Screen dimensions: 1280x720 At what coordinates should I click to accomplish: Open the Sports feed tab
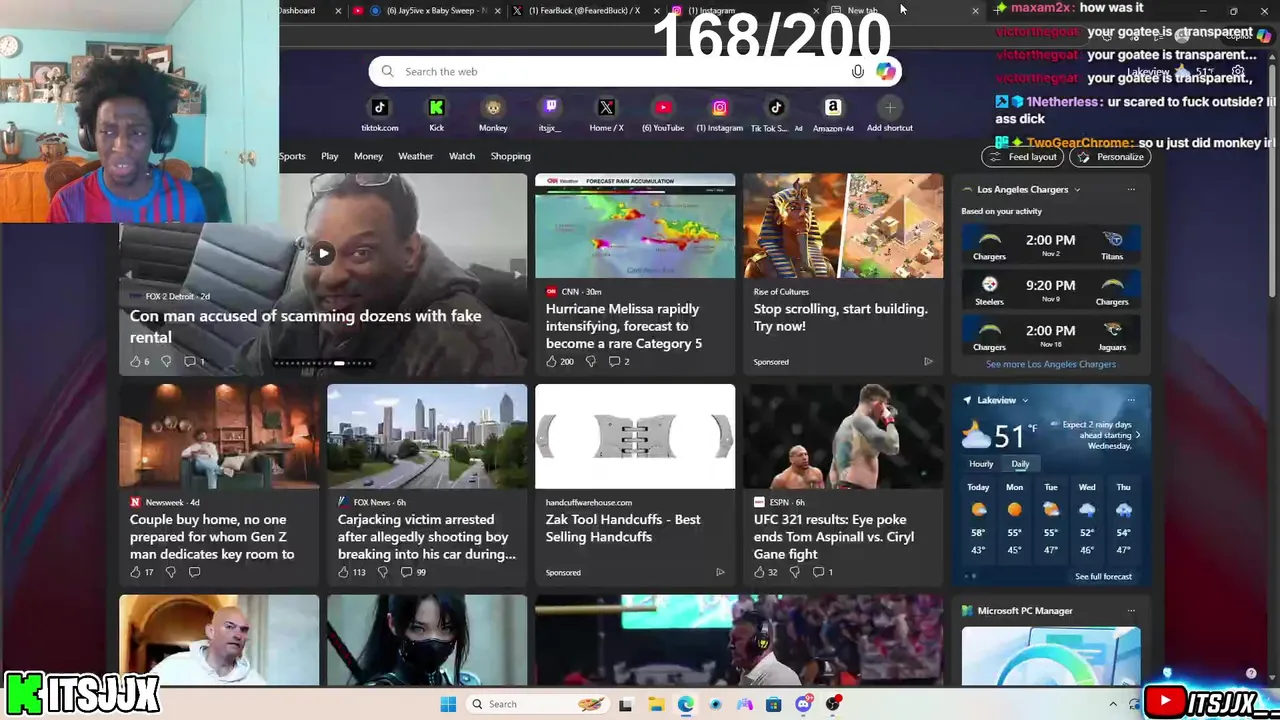[x=292, y=156]
